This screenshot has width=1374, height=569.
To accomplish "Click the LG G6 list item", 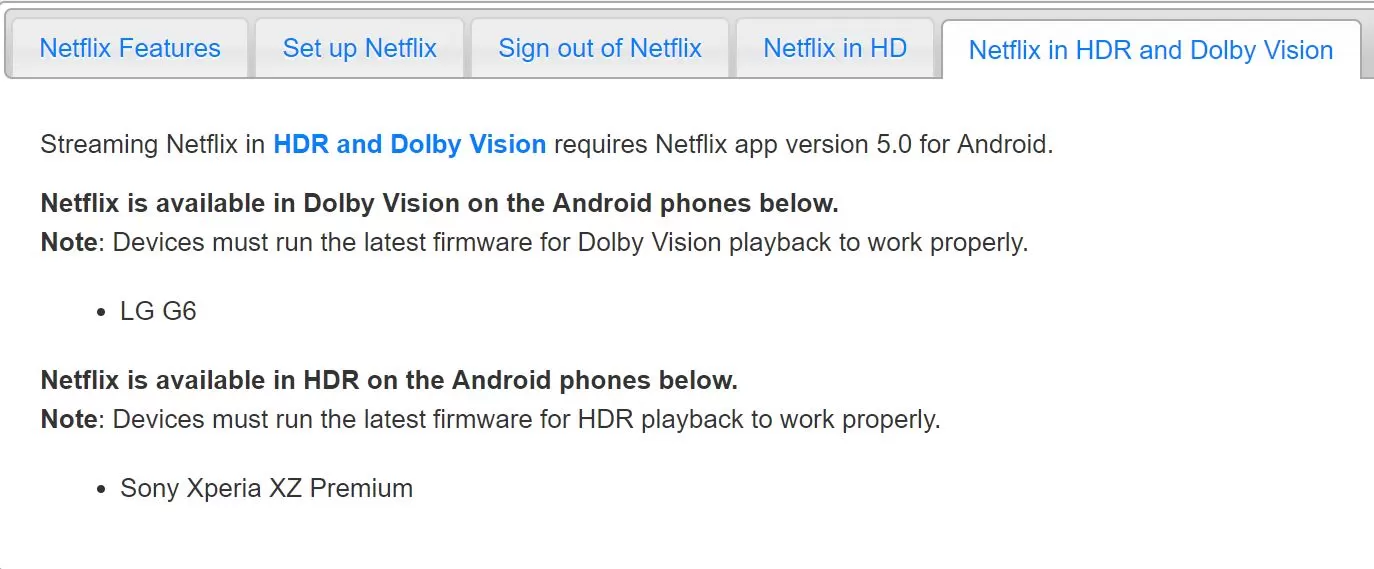I will pyautogui.click(x=158, y=311).
